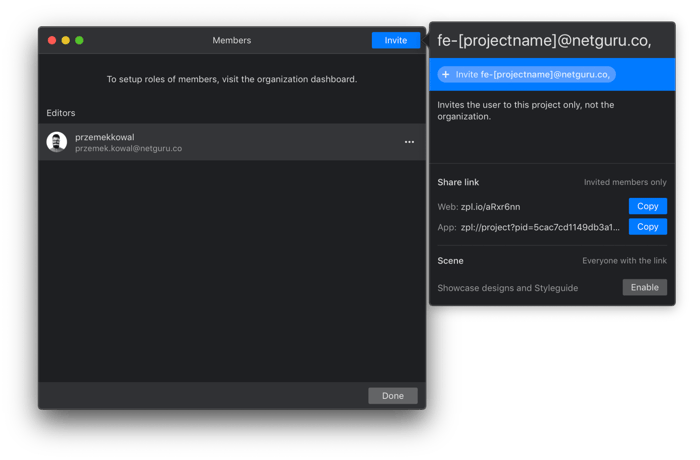The image size is (700, 460).
Task: Close the Members window with the red button
Action: [x=53, y=40]
